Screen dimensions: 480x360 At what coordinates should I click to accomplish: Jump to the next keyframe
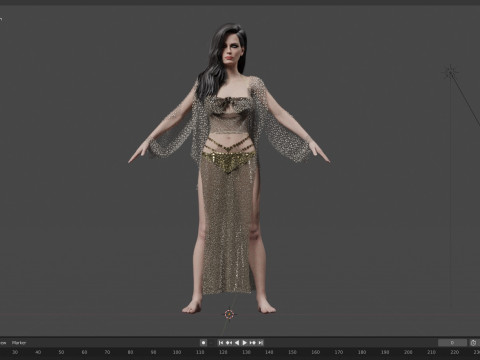tap(253, 343)
